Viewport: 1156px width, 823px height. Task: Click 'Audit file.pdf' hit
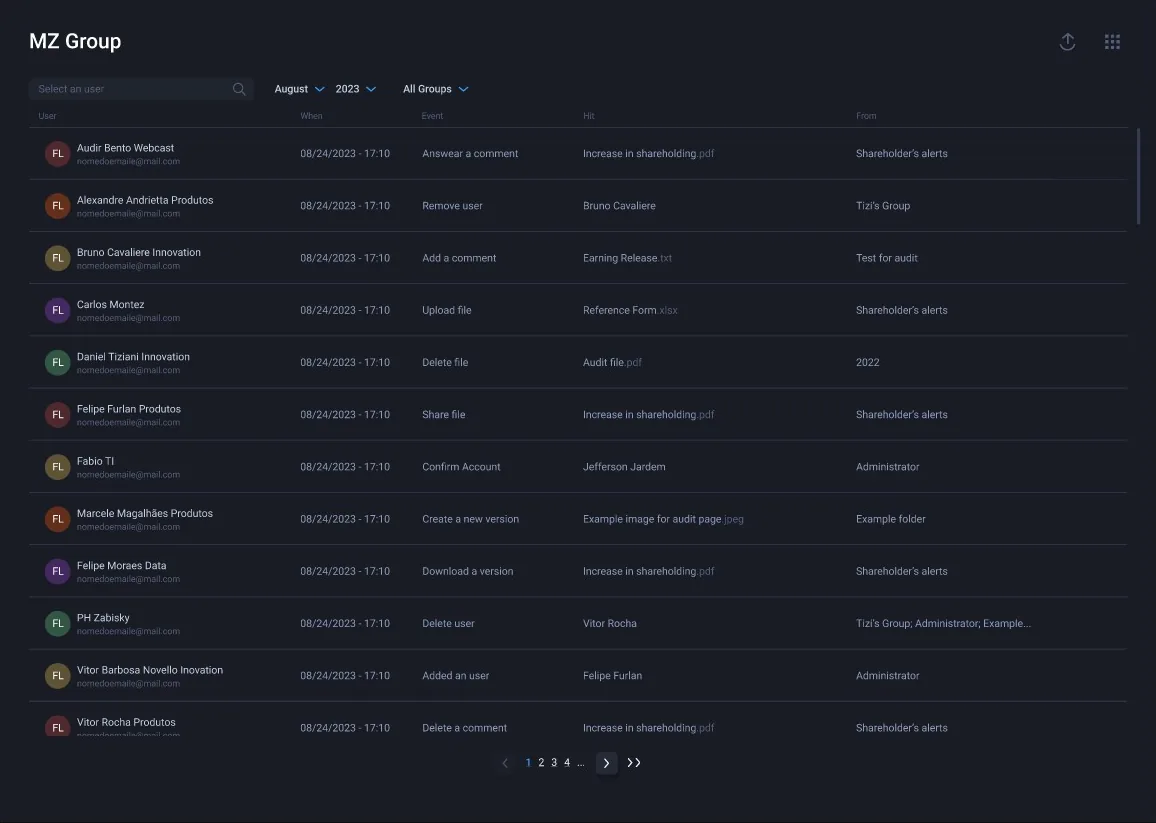point(613,363)
